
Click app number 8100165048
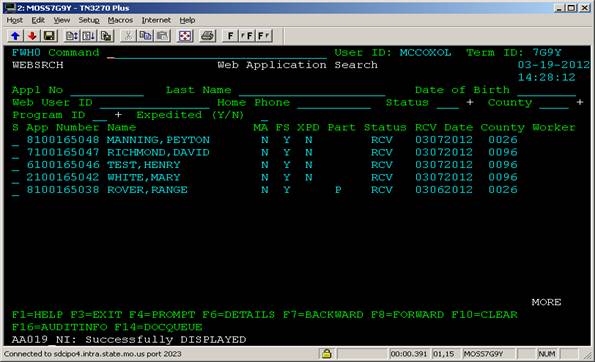(x=63, y=140)
